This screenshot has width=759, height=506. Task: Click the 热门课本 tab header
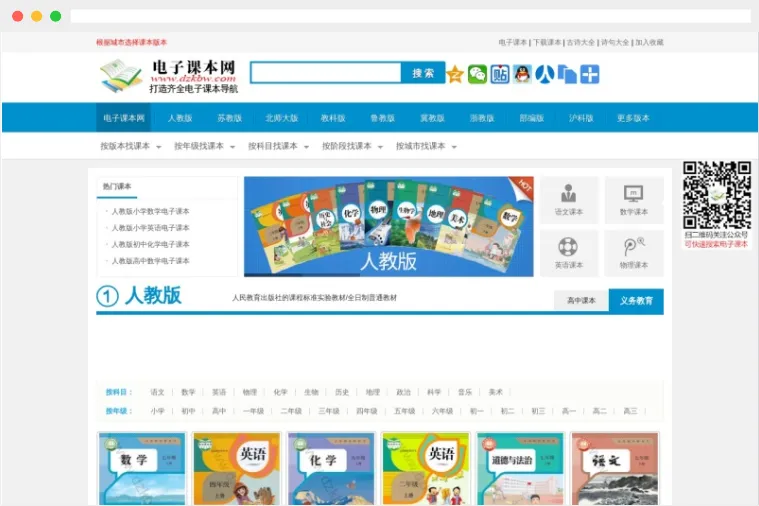pyautogui.click(x=117, y=186)
